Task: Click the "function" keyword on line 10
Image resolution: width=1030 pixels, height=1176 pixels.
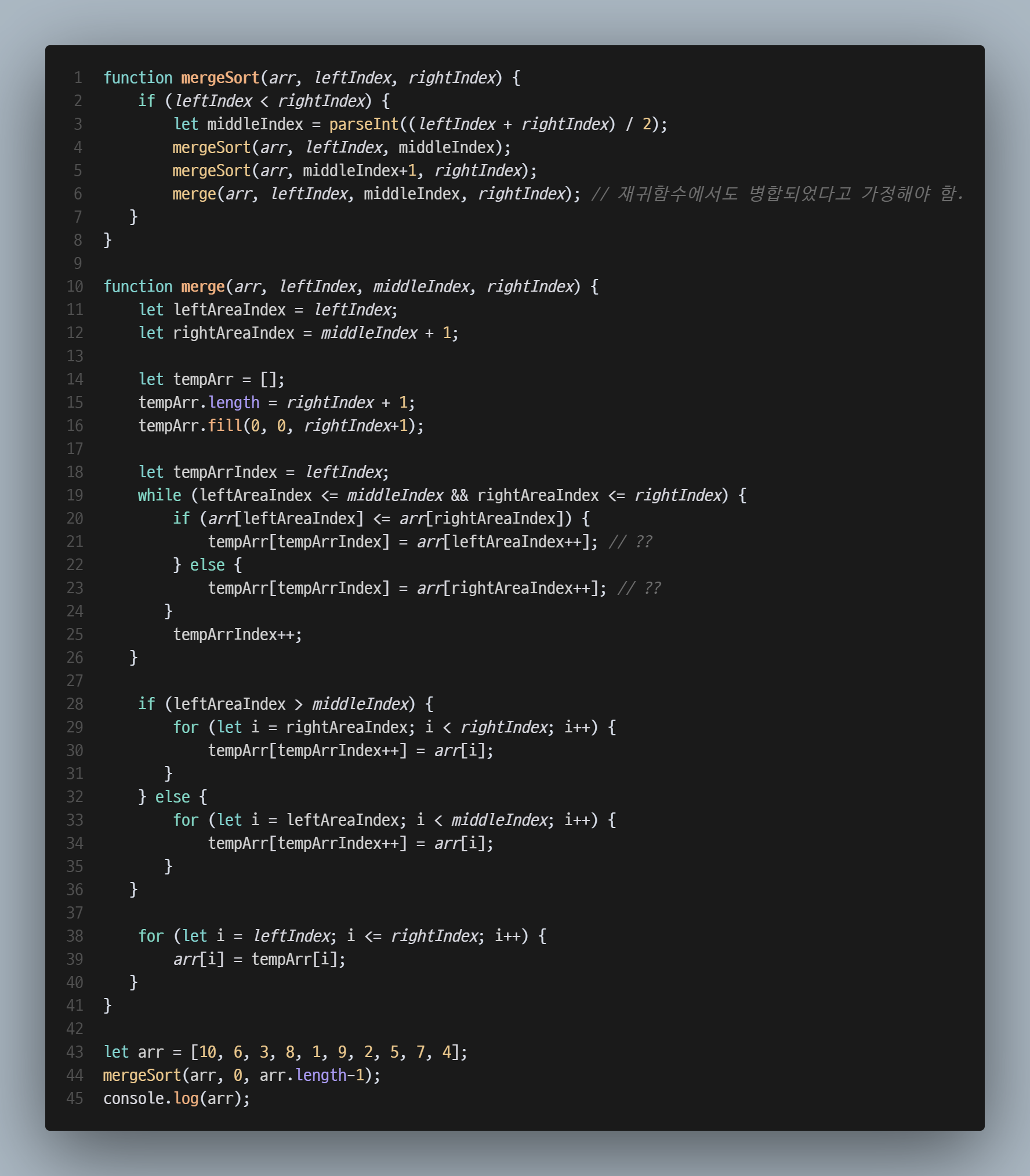Action: click(x=138, y=286)
